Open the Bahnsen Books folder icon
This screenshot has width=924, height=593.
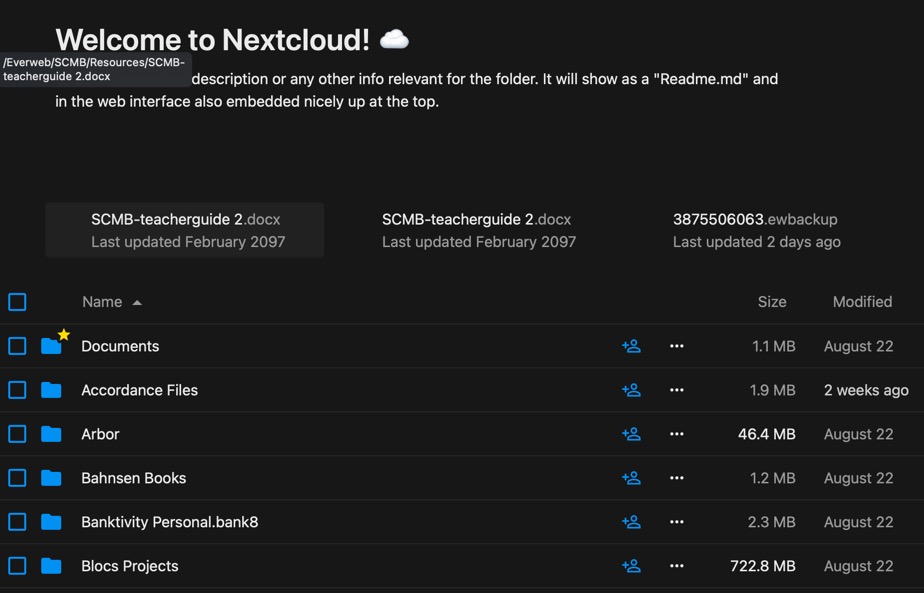(x=51, y=478)
